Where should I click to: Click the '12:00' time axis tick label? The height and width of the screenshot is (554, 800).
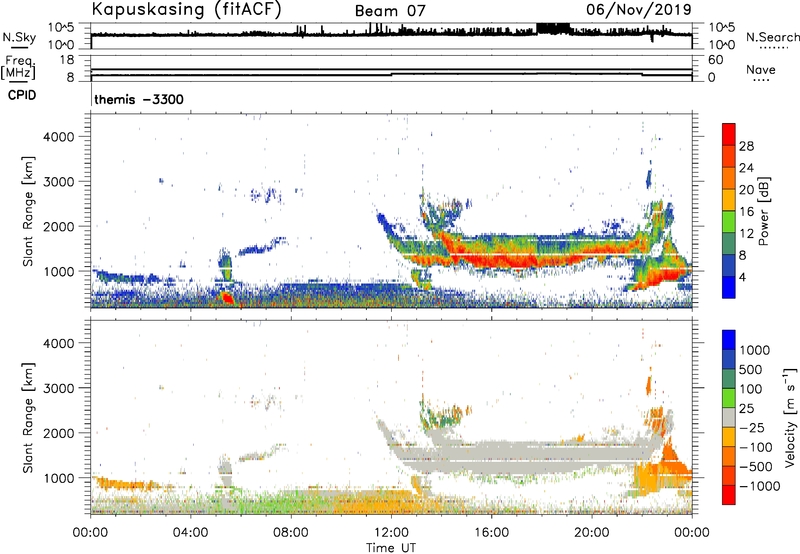(391, 533)
